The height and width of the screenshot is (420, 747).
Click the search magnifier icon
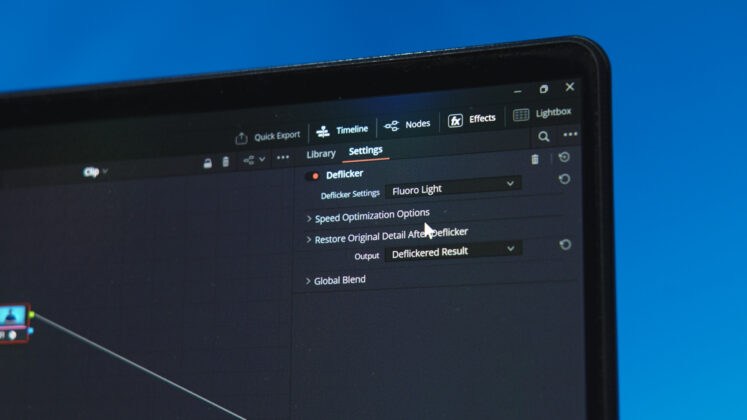click(x=544, y=137)
